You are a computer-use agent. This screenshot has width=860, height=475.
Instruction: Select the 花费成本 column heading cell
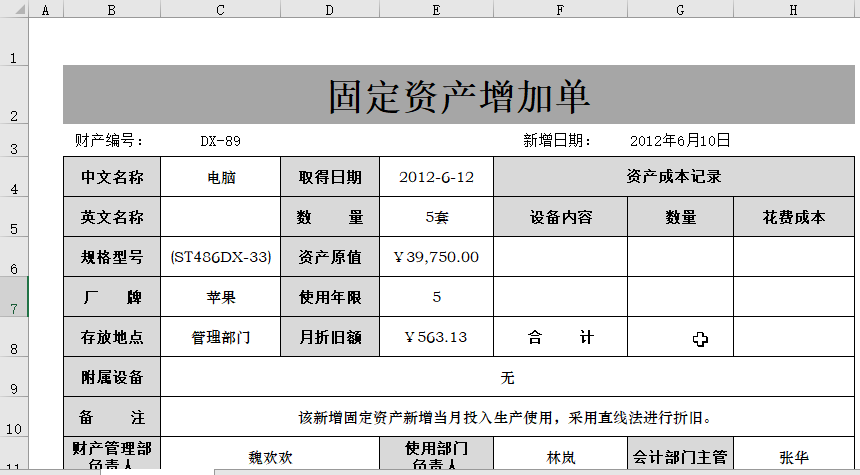[794, 217]
